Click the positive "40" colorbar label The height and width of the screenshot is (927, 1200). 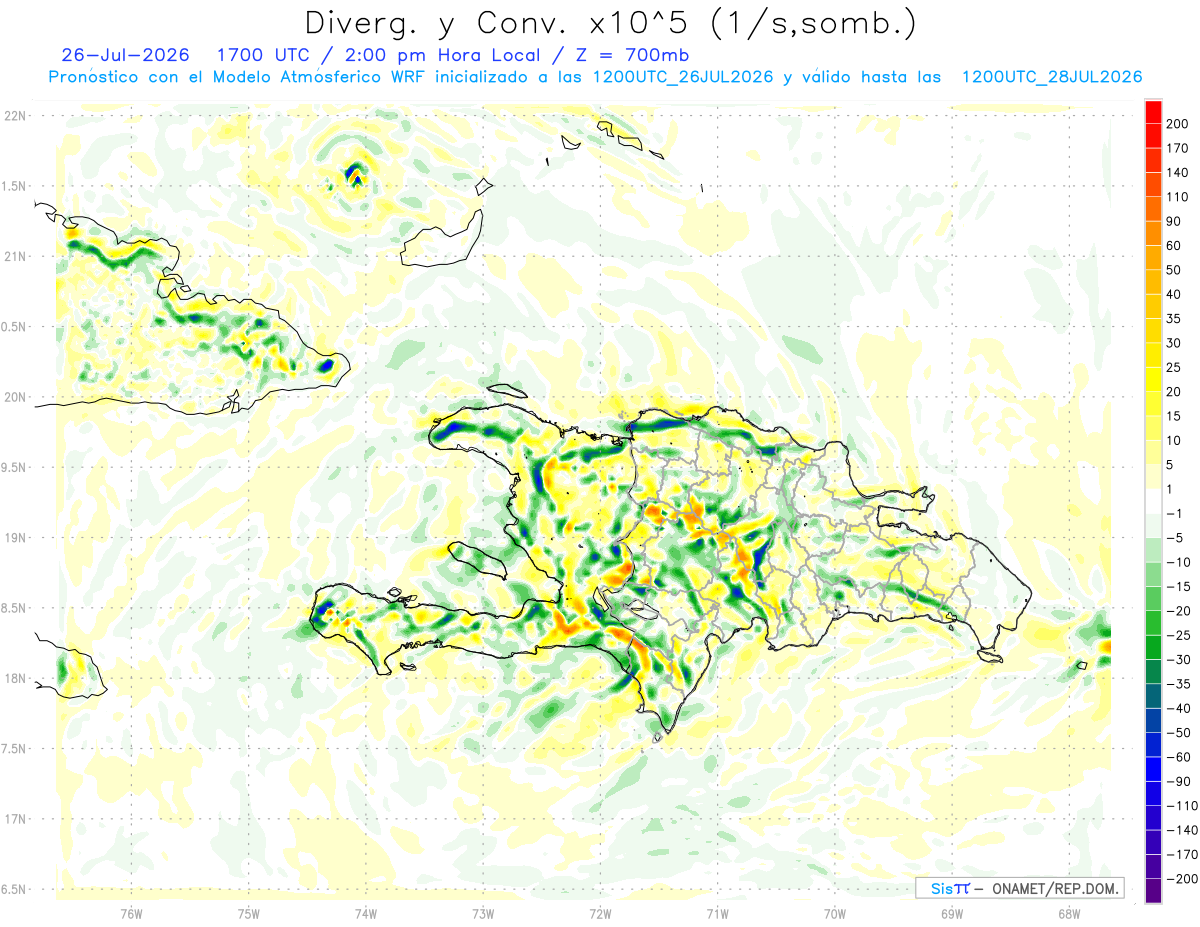[x=1174, y=294]
